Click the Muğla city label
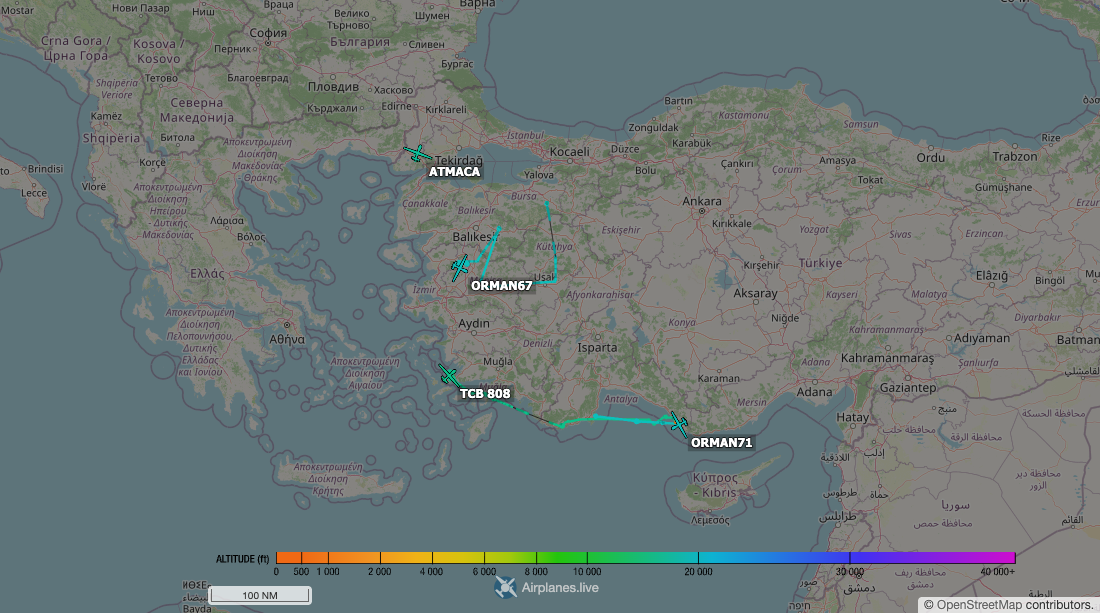This screenshot has height=613, width=1100. (x=497, y=361)
